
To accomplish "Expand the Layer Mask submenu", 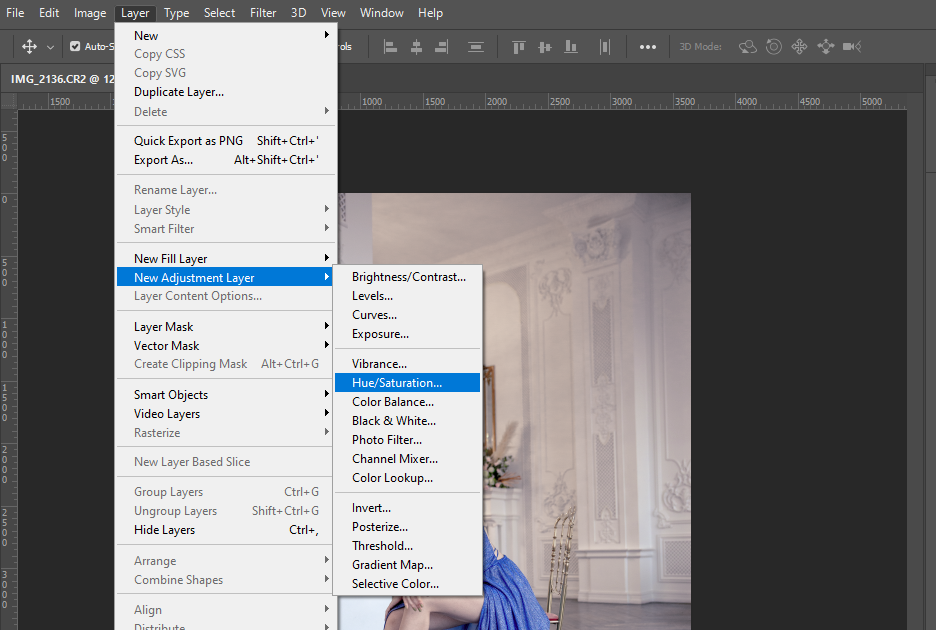I will tap(224, 327).
